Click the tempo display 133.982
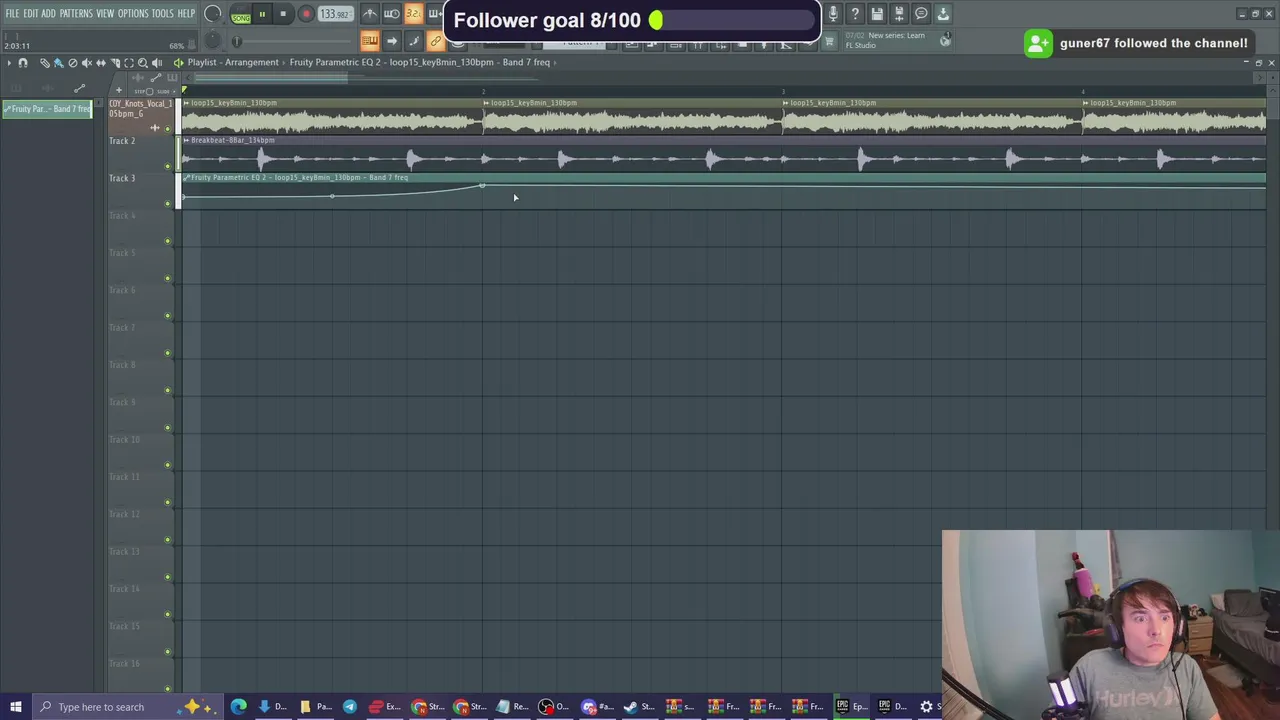 (335, 14)
